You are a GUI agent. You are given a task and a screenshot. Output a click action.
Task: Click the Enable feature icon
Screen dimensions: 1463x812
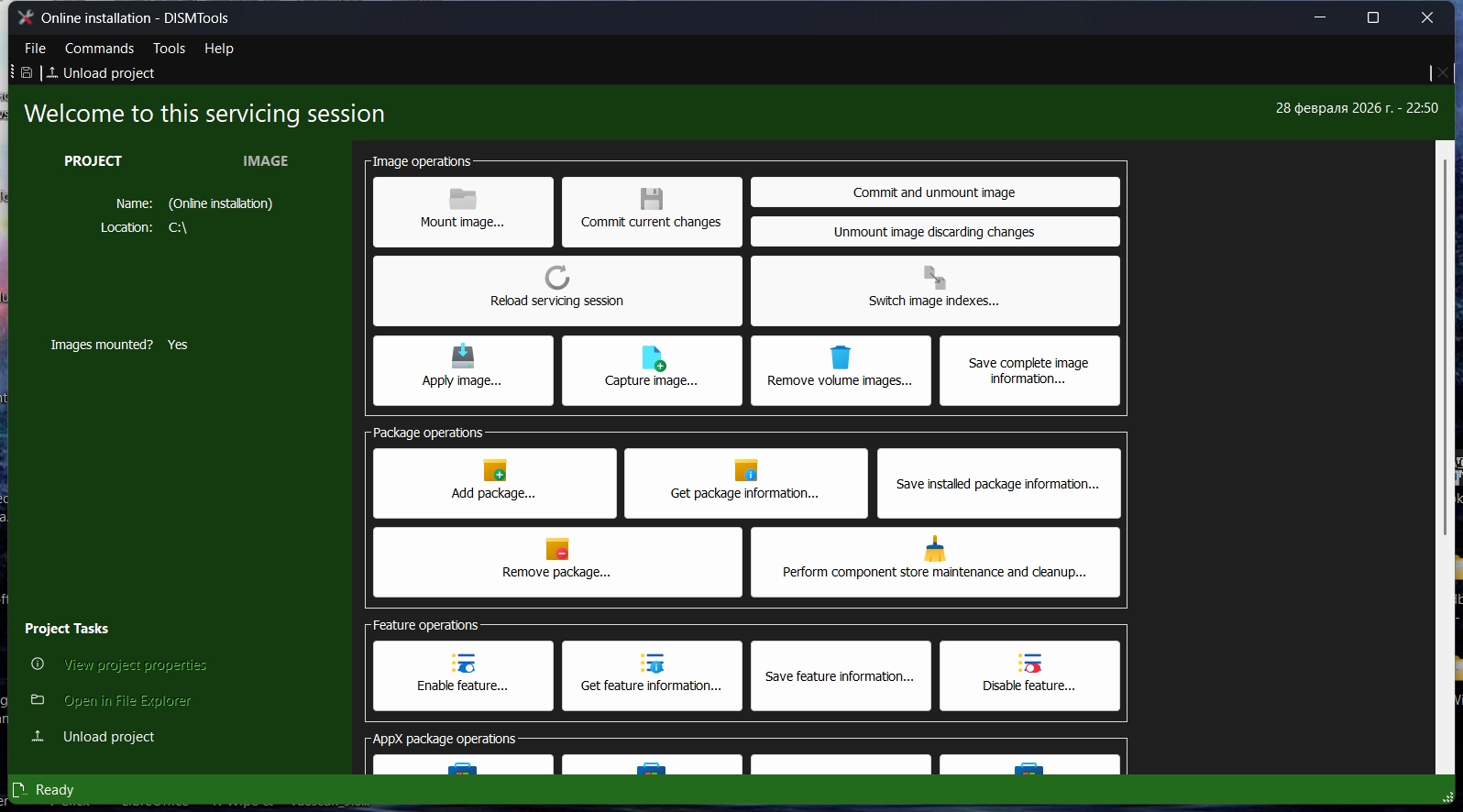coord(463,663)
